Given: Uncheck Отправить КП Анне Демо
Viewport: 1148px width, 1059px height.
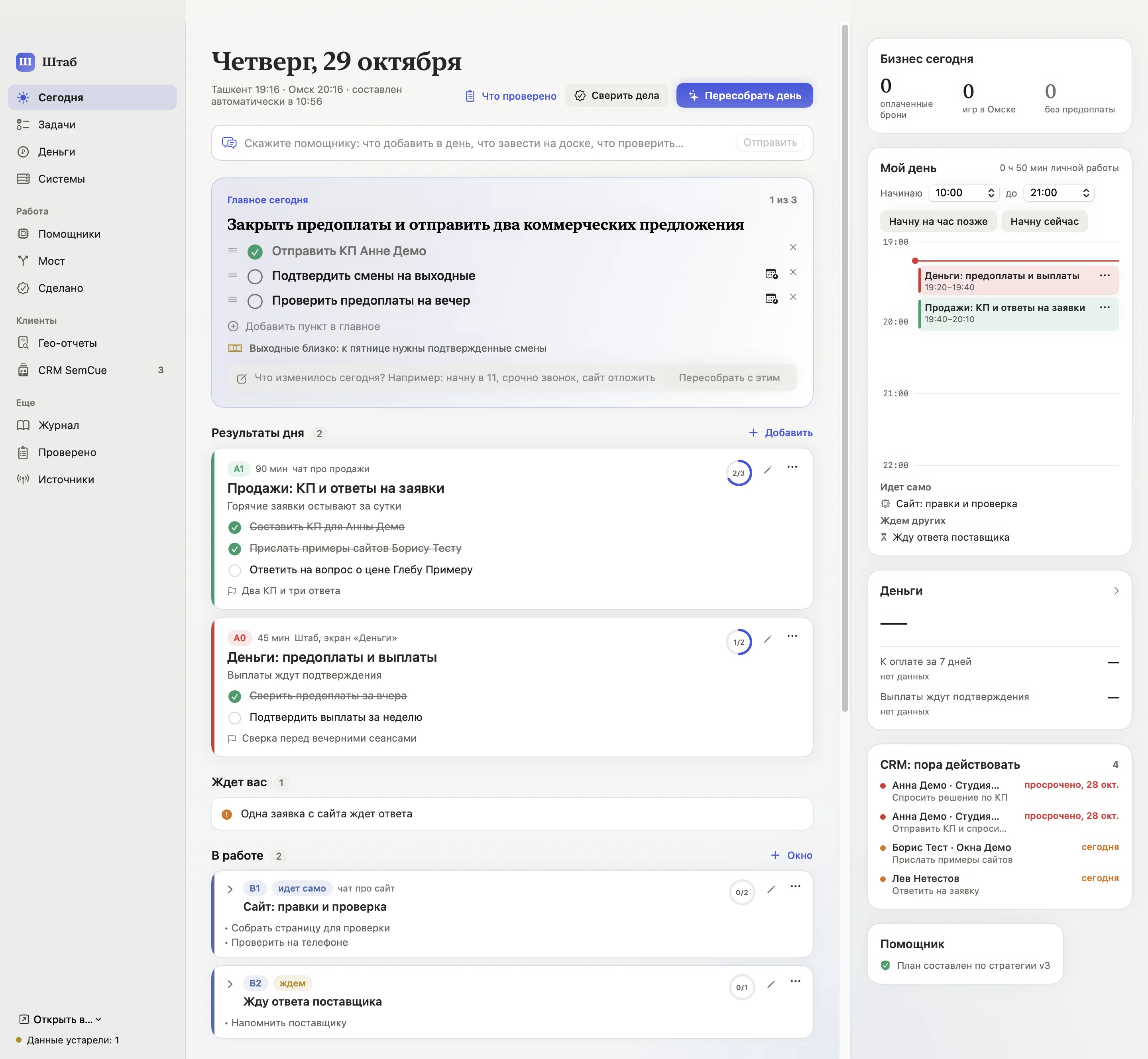Looking at the screenshot, I should pyautogui.click(x=255, y=252).
